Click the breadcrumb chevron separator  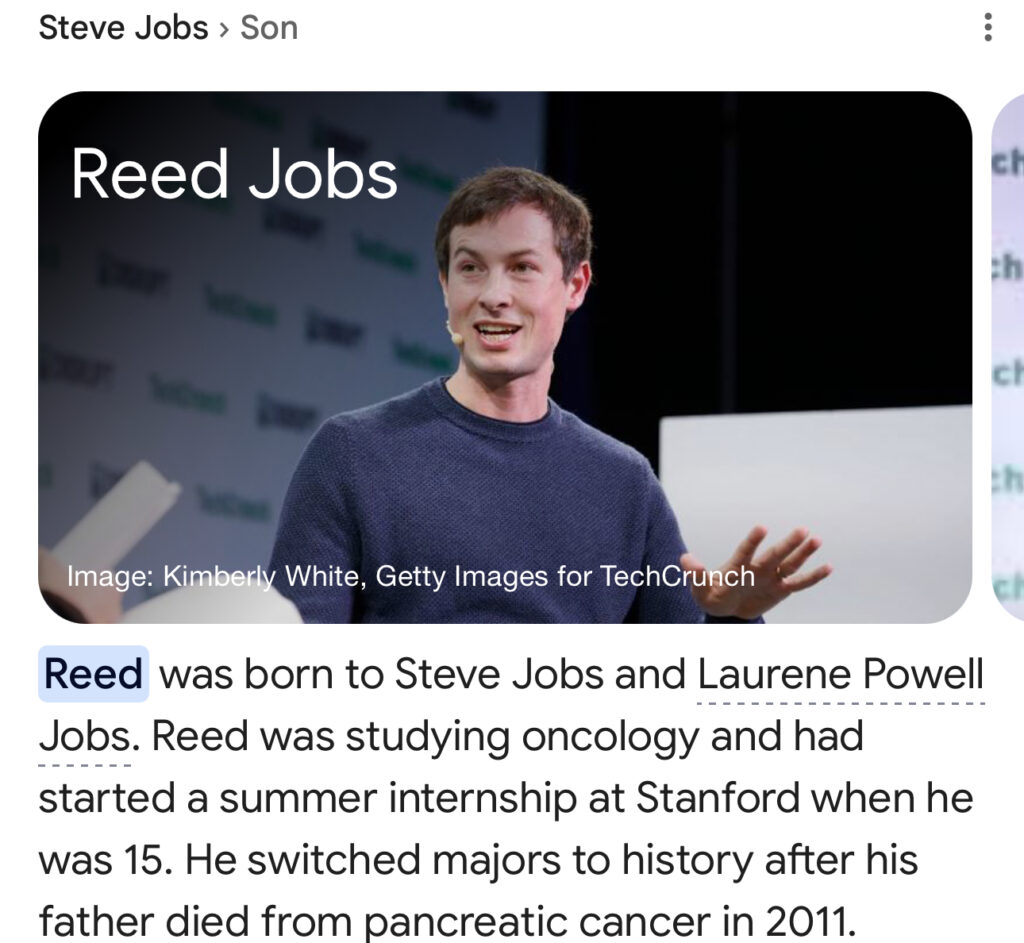click(x=225, y=28)
